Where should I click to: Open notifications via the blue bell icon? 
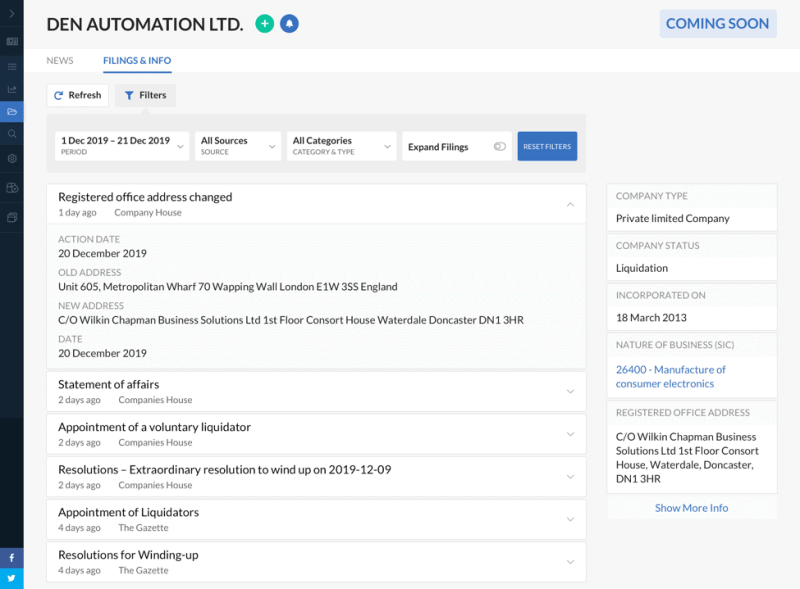(290, 23)
